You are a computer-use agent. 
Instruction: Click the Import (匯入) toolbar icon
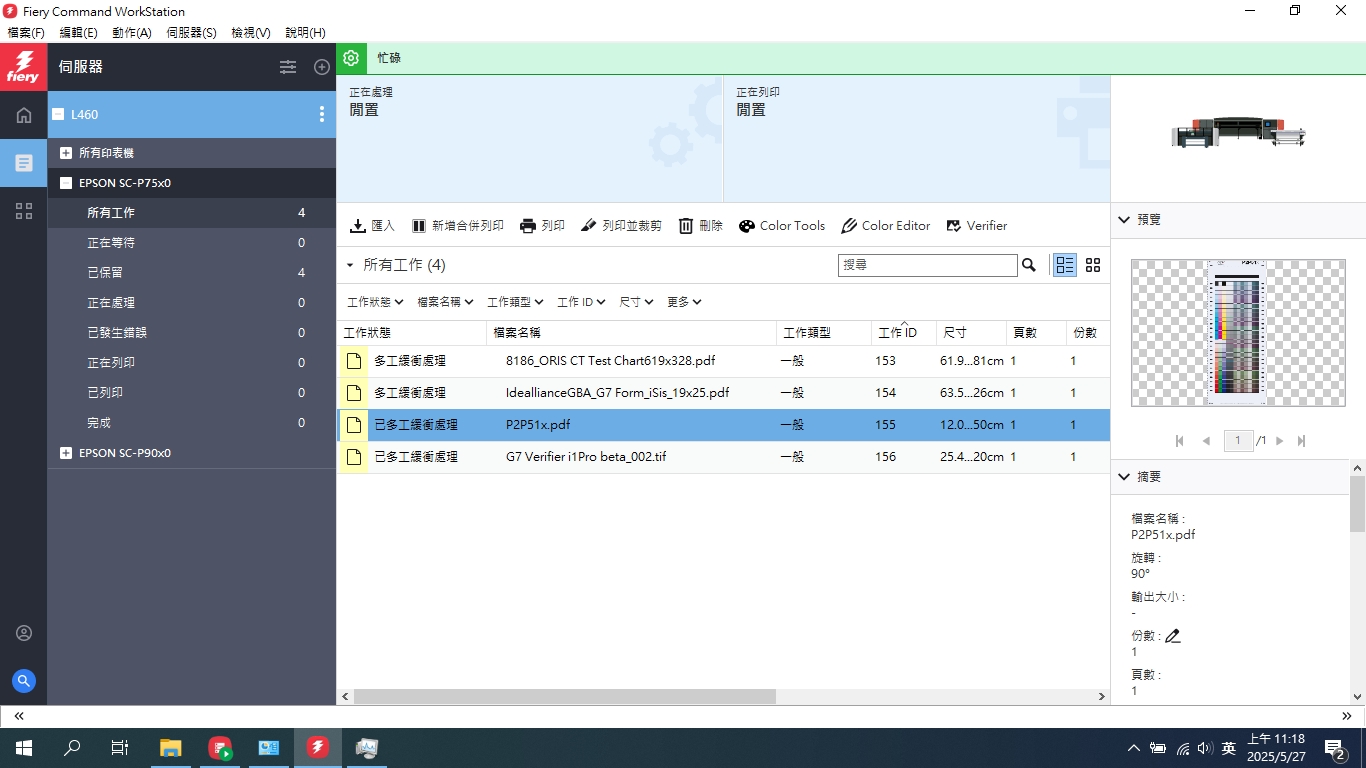coord(358,226)
